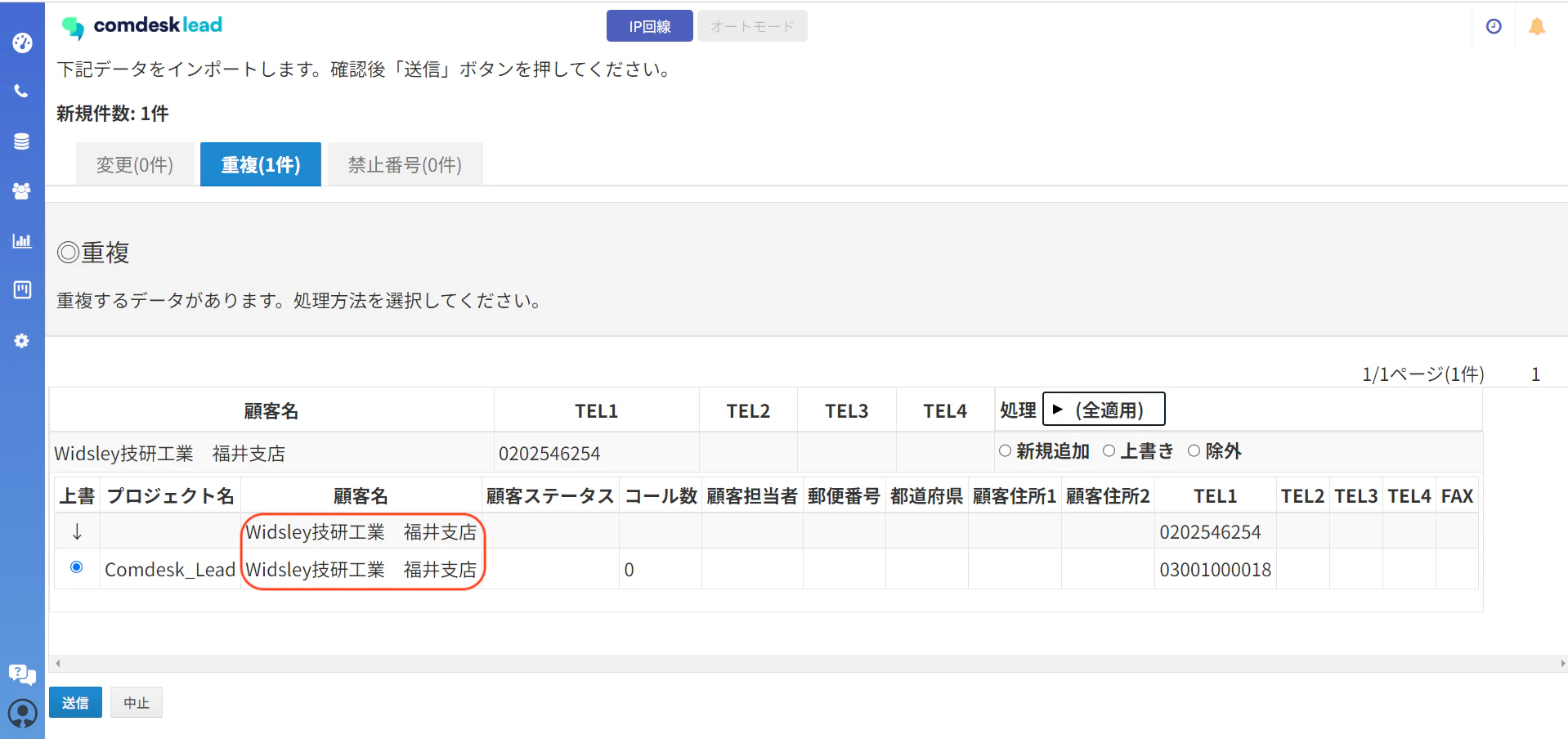Click the down arrow in 上書 column
1568x739 pixels.
[77, 532]
